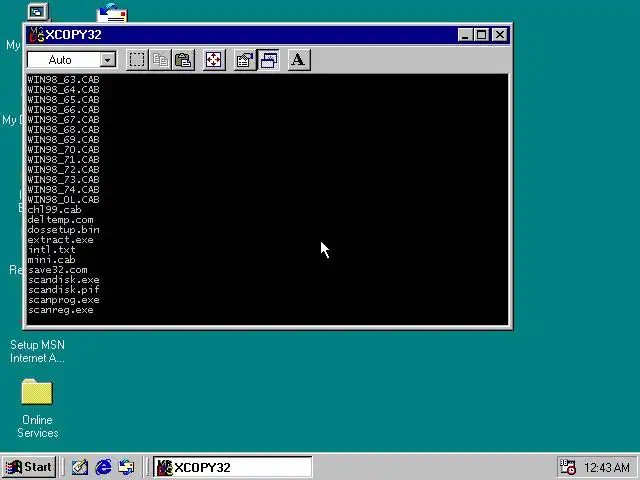Select XCOPY32 taskbar button
This screenshot has height=480, width=640.
coord(233,467)
